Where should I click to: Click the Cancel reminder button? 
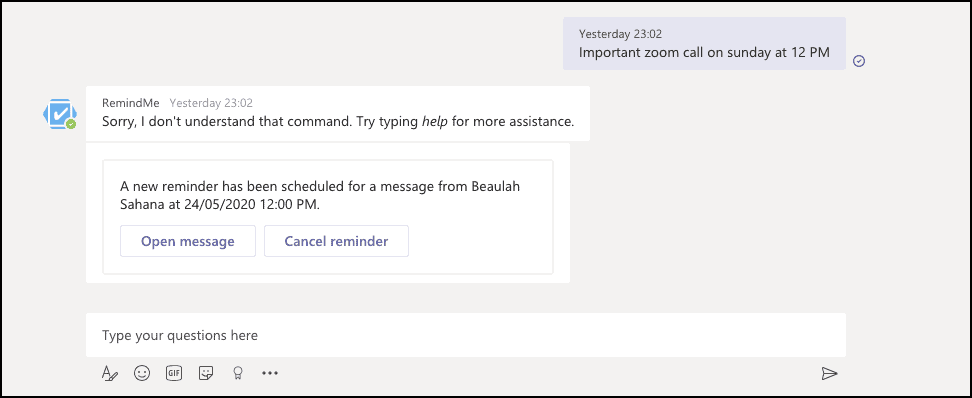pyautogui.click(x=336, y=241)
